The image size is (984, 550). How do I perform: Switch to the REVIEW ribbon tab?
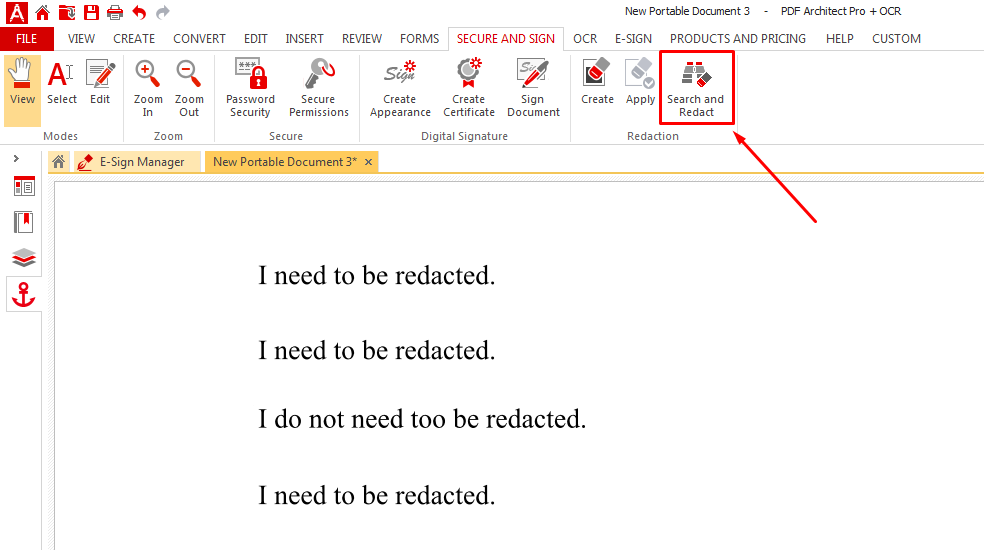[x=362, y=39]
